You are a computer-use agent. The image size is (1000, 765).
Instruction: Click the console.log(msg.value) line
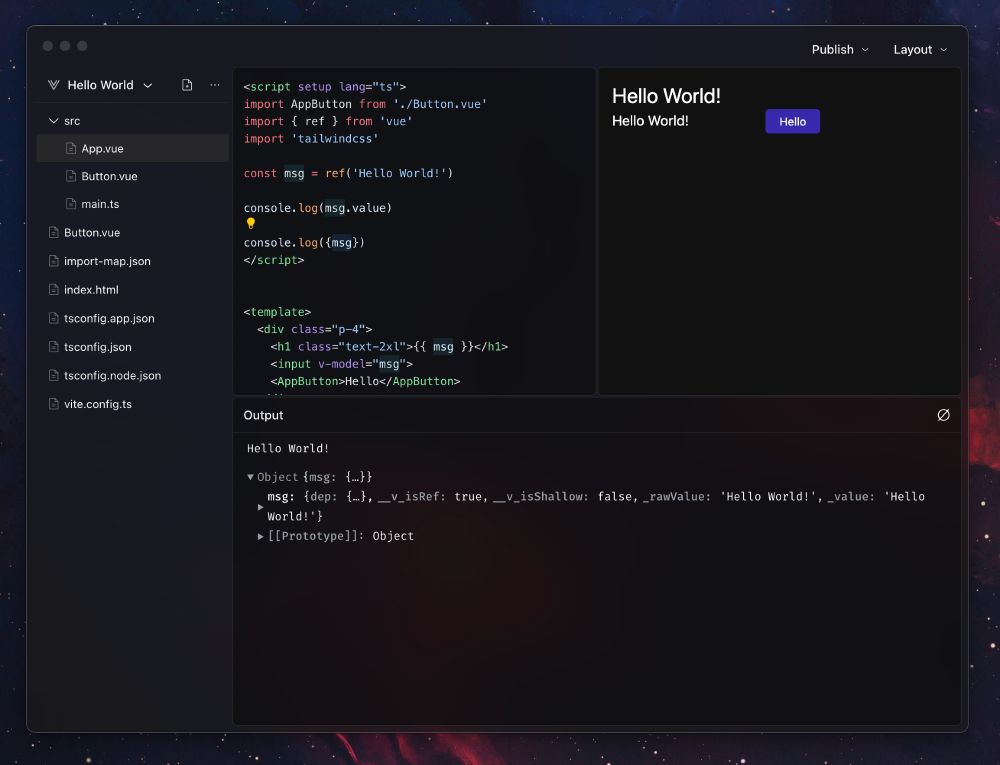318,208
